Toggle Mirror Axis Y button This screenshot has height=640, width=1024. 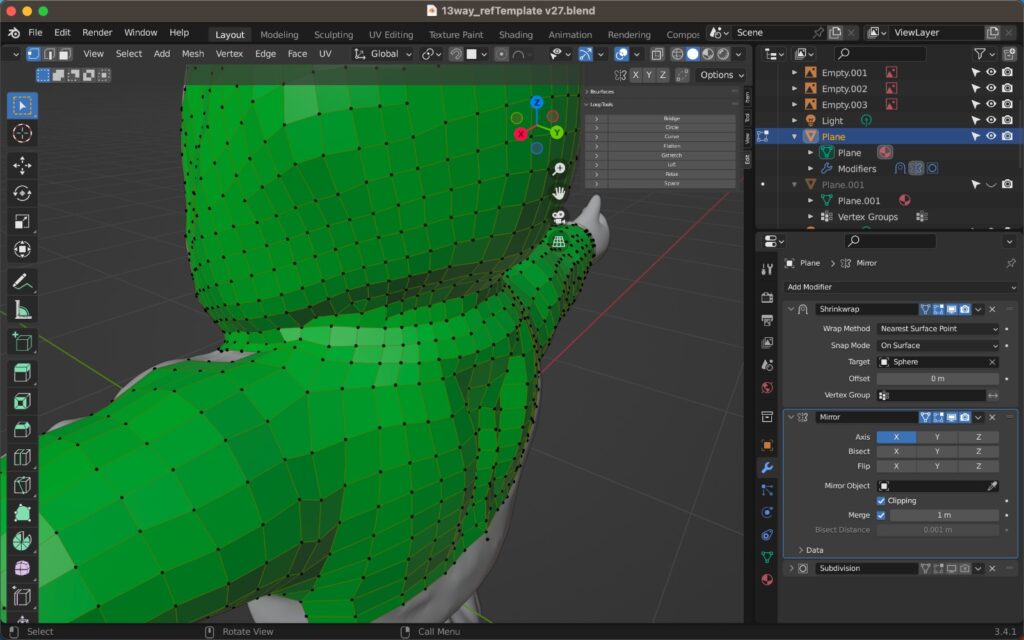coord(937,437)
